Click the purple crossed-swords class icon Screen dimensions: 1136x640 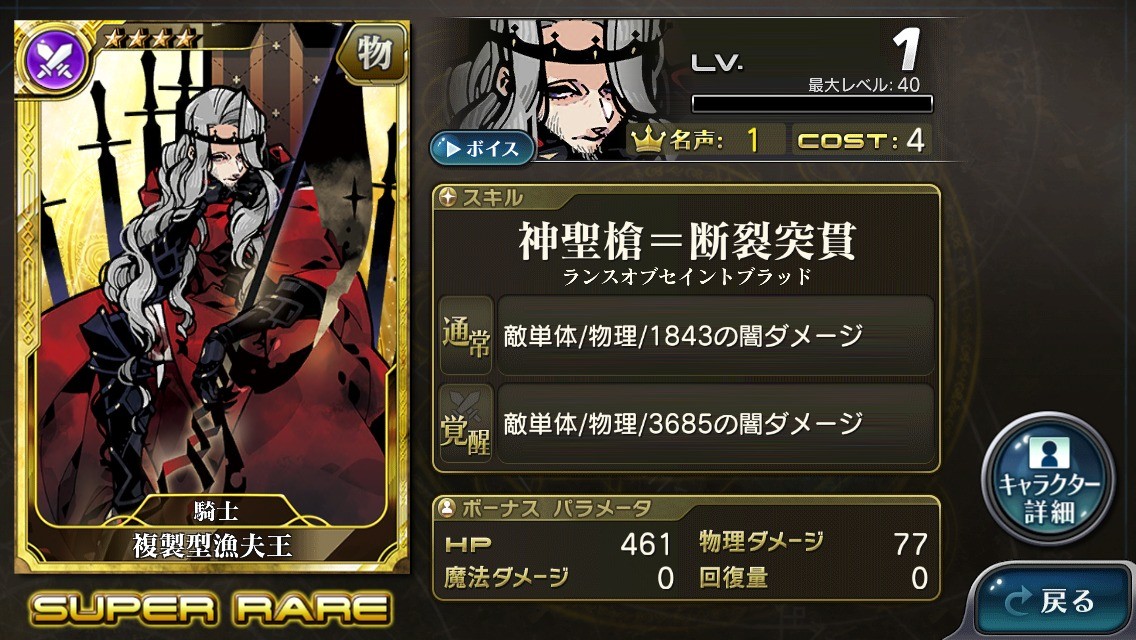[55, 60]
